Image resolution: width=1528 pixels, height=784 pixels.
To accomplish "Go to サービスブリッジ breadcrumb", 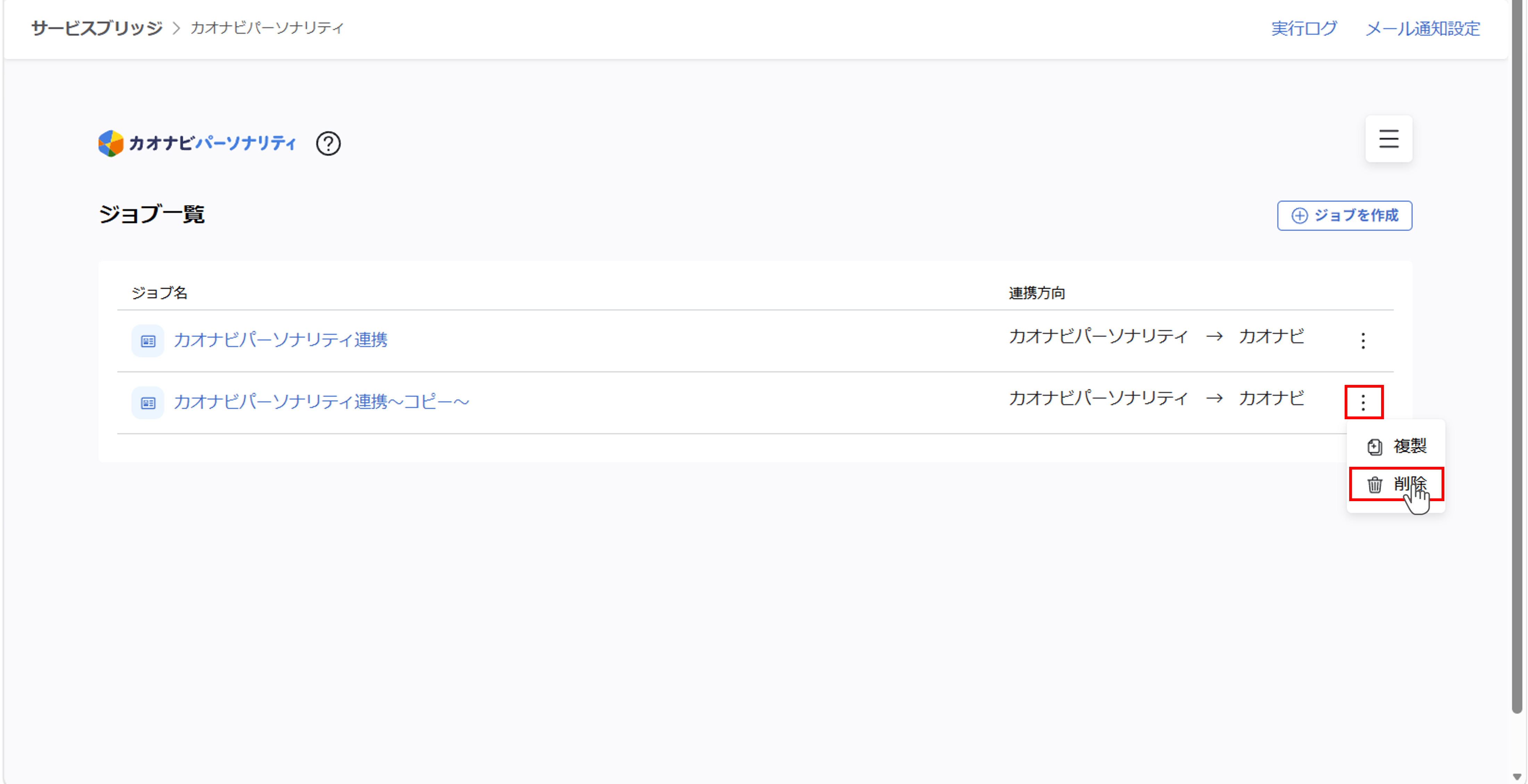I will point(97,28).
